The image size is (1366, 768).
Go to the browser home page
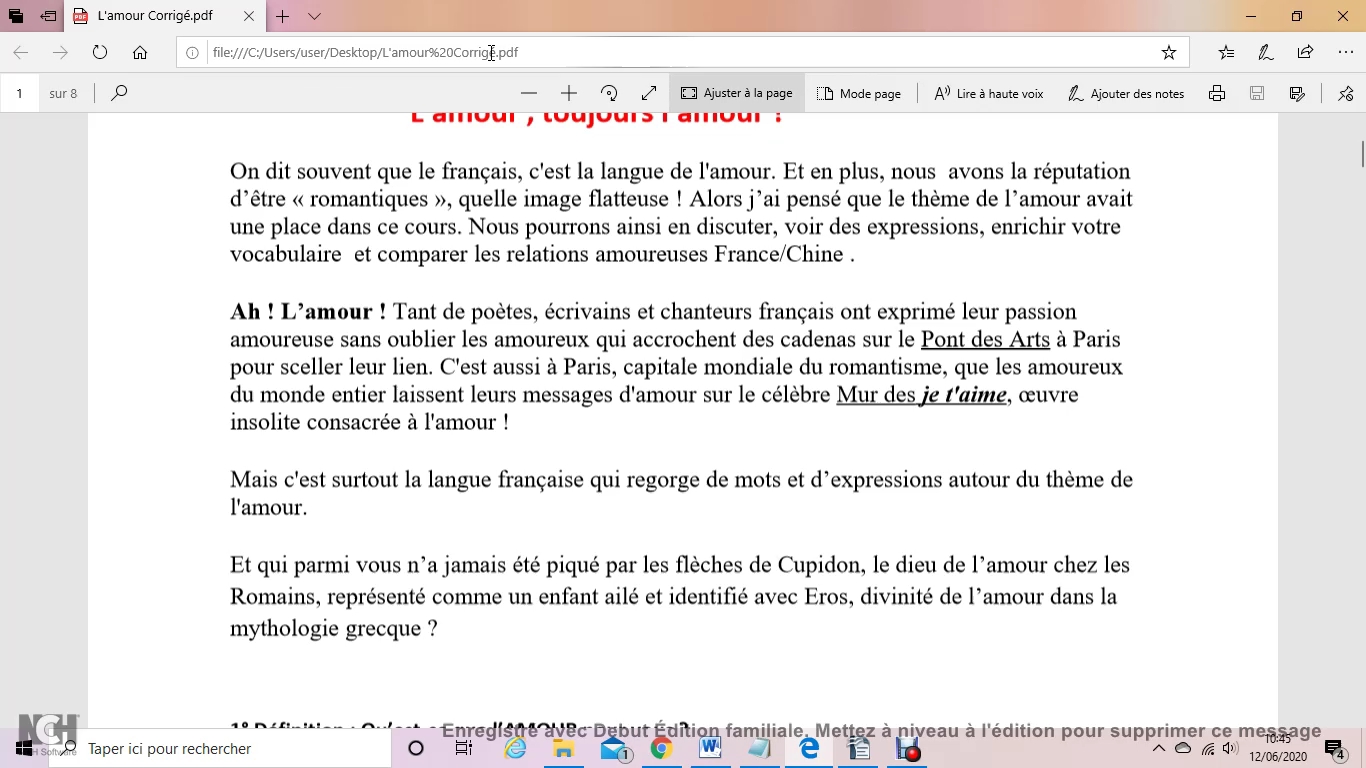(140, 52)
